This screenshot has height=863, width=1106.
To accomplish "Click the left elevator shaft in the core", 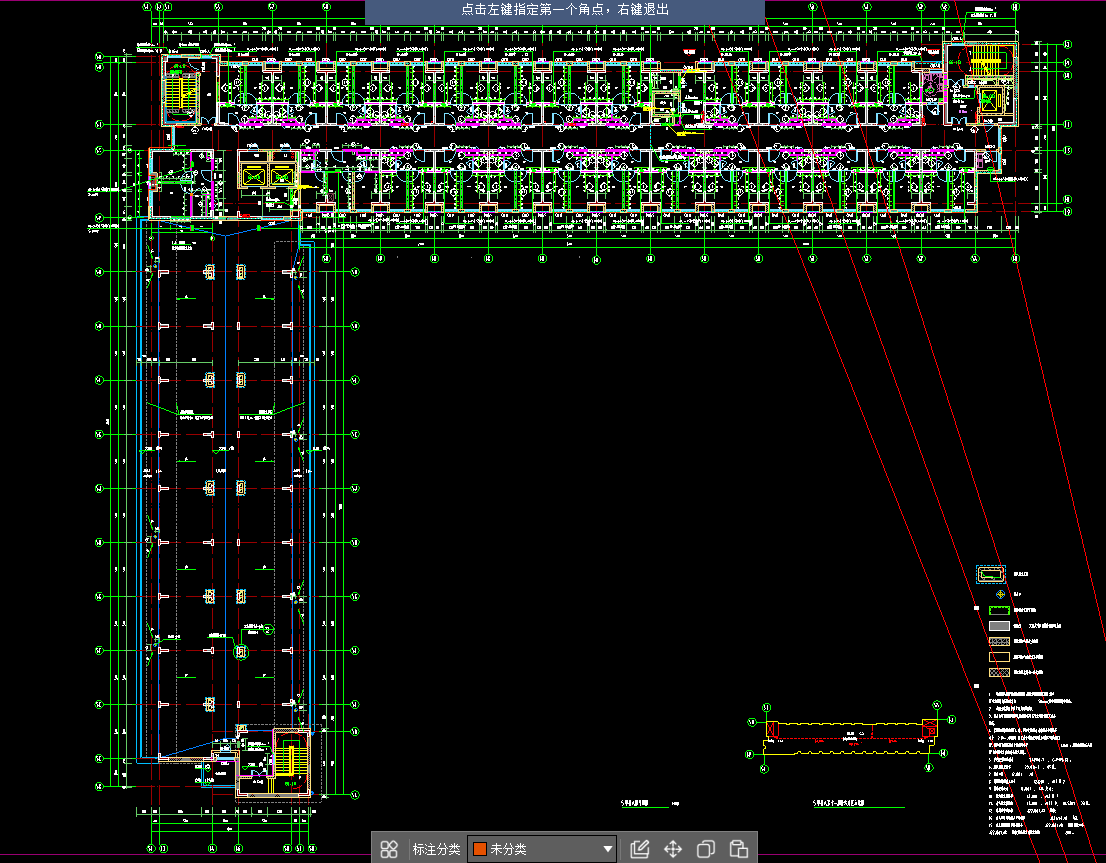I will coord(253,177).
